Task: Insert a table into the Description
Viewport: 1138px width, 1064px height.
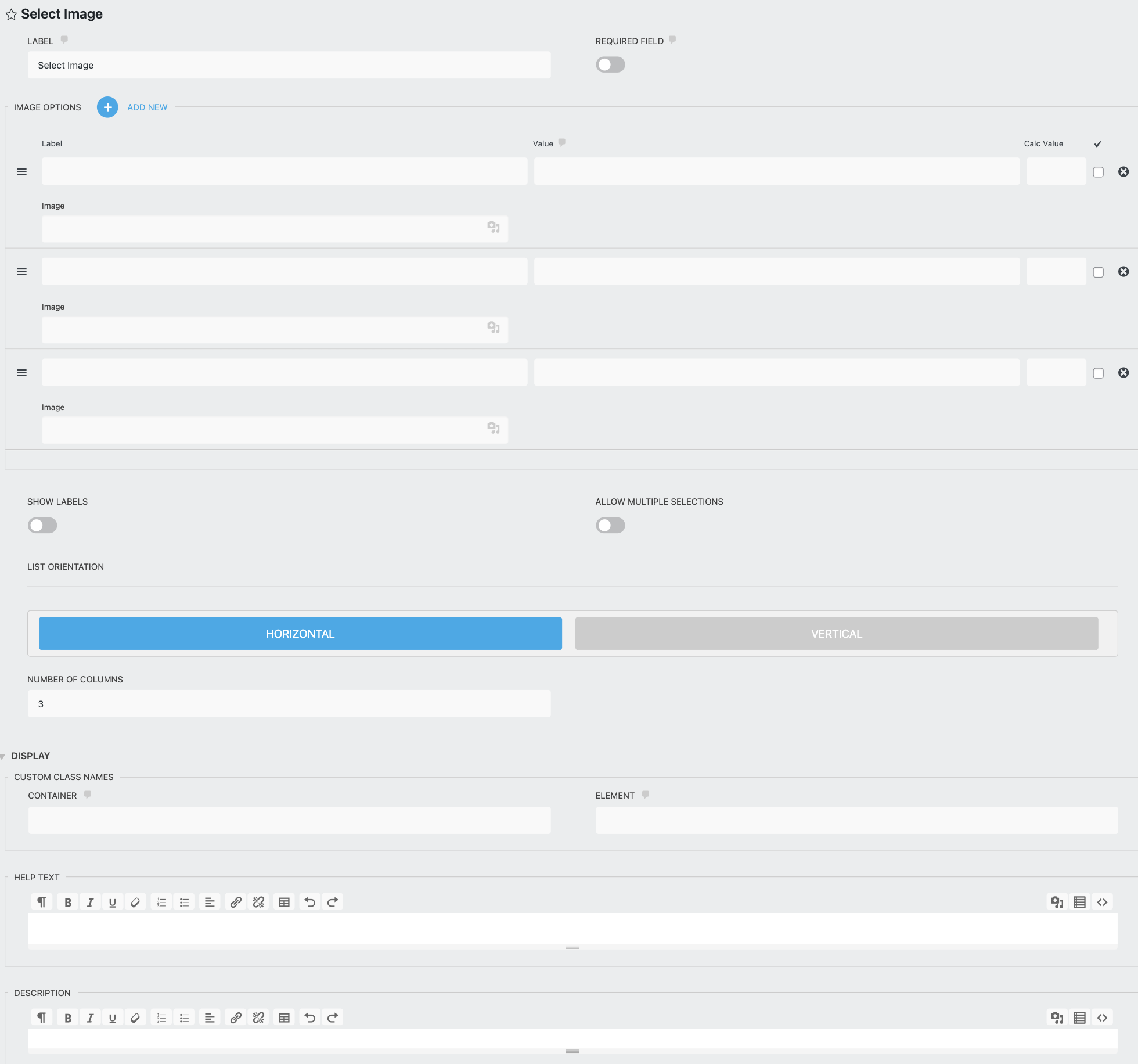Action: coord(284,1017)
